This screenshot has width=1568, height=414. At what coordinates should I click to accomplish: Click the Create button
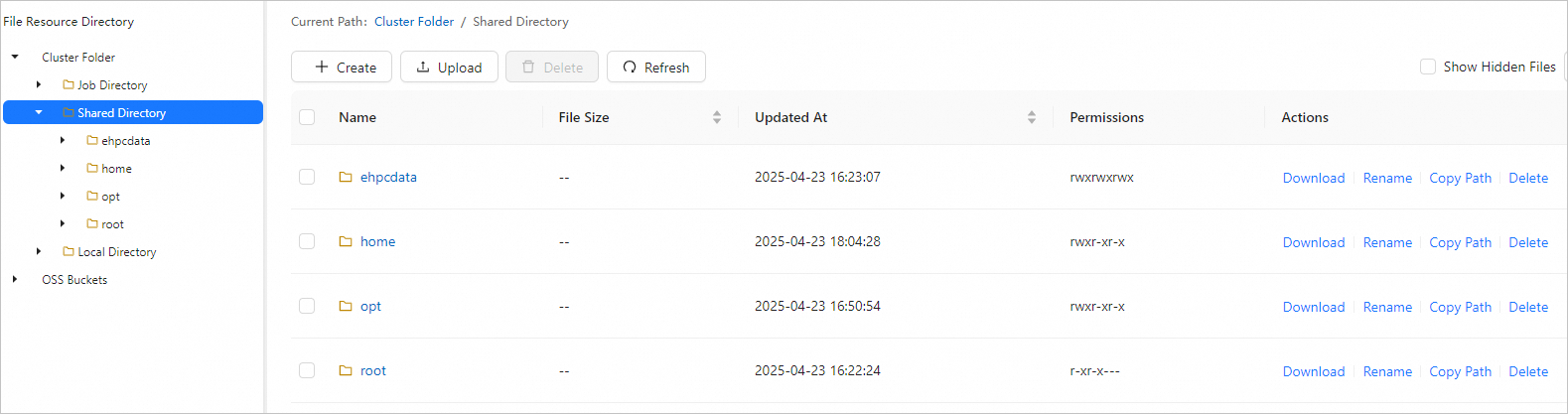(342, 68)
